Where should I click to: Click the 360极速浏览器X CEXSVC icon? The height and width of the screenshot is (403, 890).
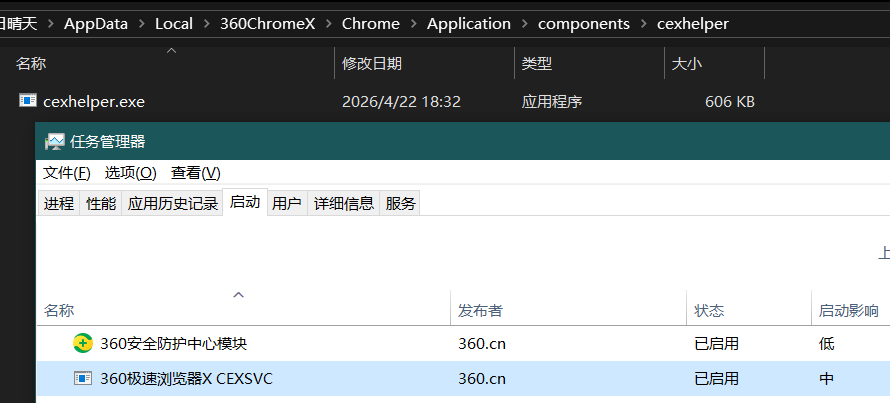[x=83, y=378]
